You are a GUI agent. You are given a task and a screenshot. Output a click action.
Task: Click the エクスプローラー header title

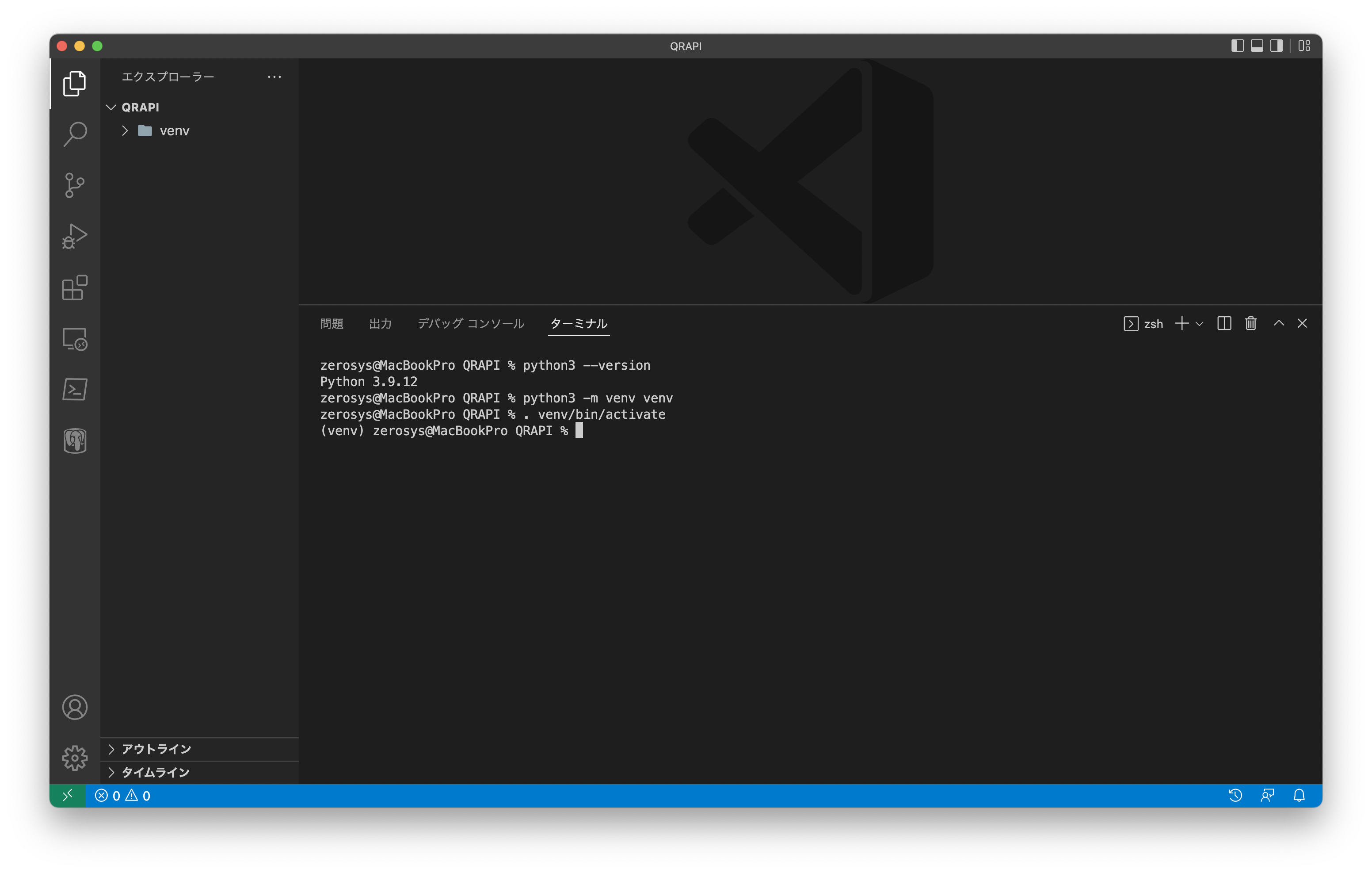click(x=168, y=77)
